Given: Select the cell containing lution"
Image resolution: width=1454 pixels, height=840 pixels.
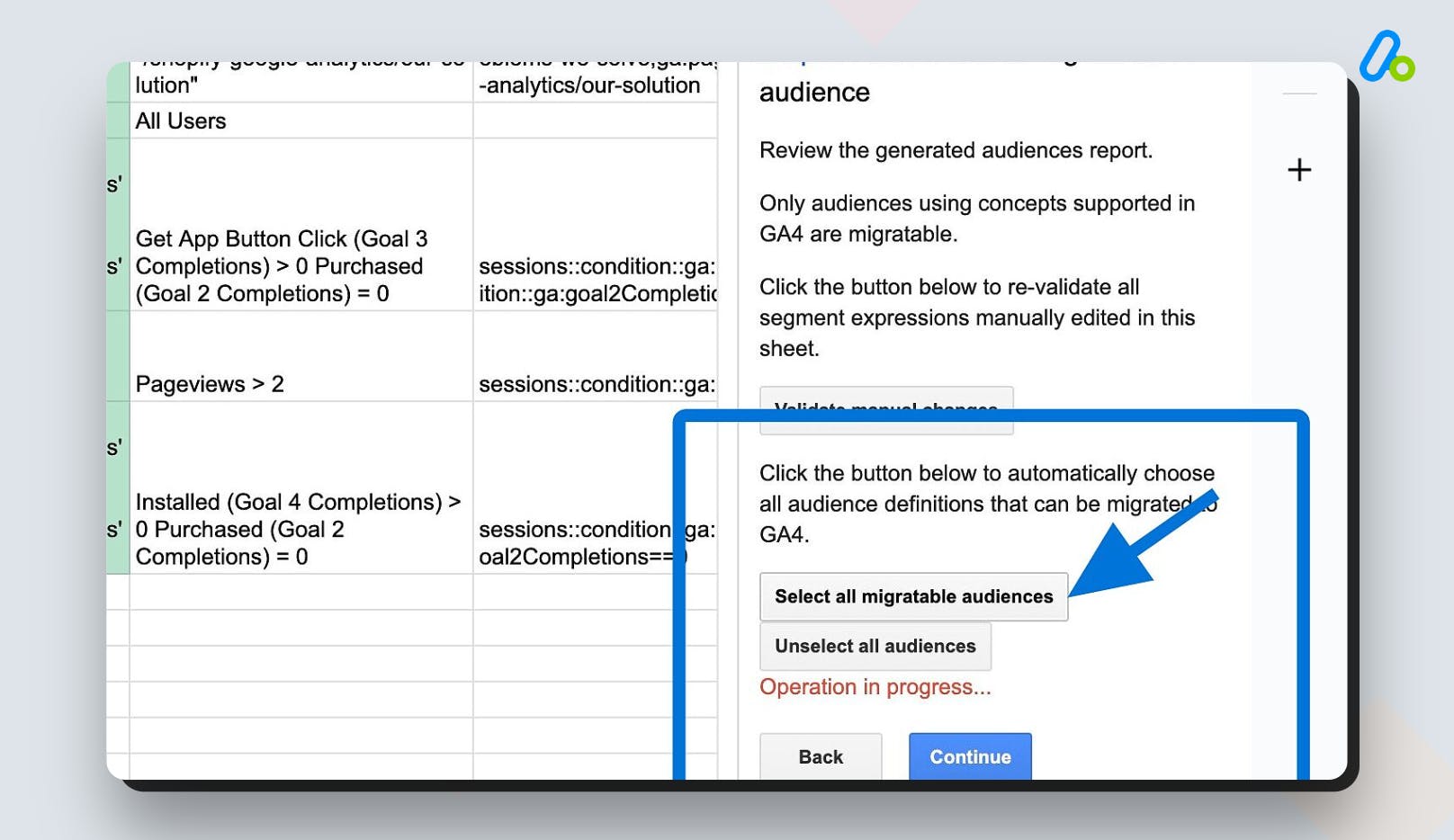Looking at the screenshot, I should 301,82.
